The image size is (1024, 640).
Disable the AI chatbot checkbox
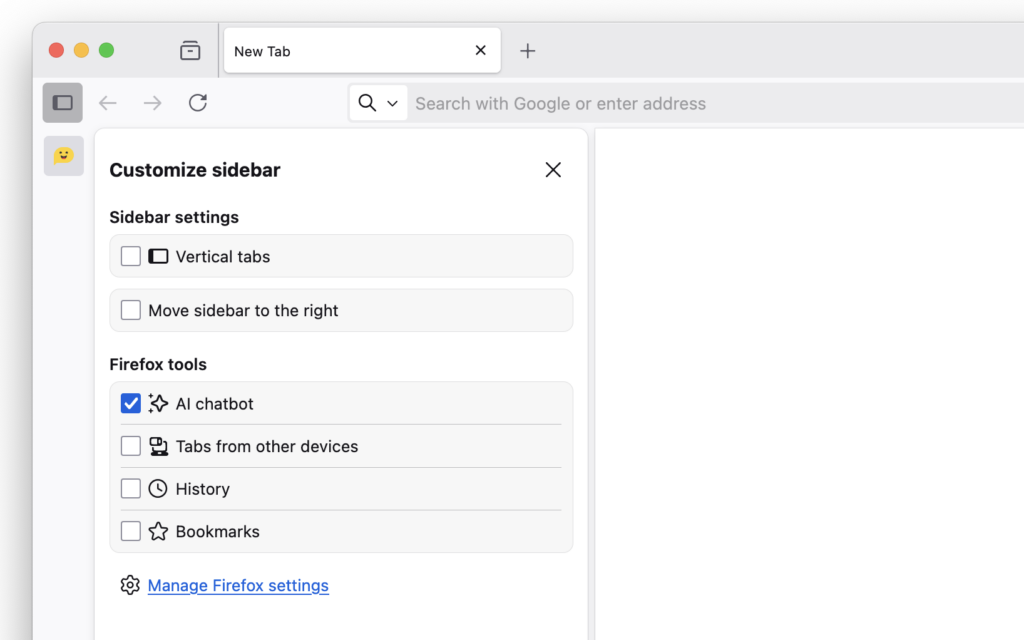[x=130, y=403]
